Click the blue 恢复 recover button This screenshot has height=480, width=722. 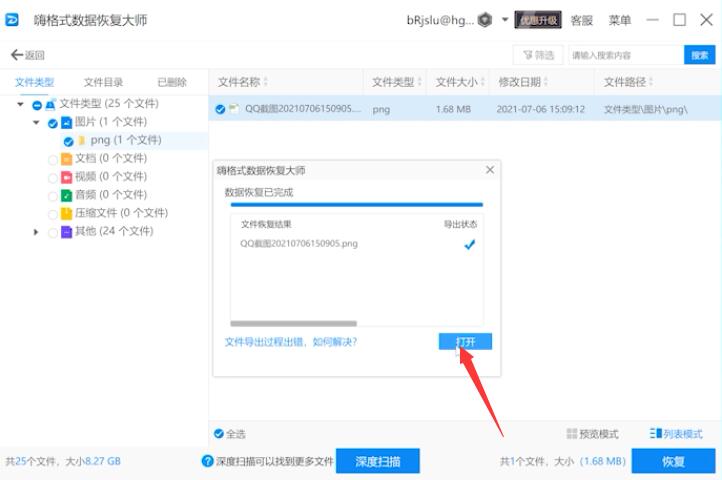673,461
